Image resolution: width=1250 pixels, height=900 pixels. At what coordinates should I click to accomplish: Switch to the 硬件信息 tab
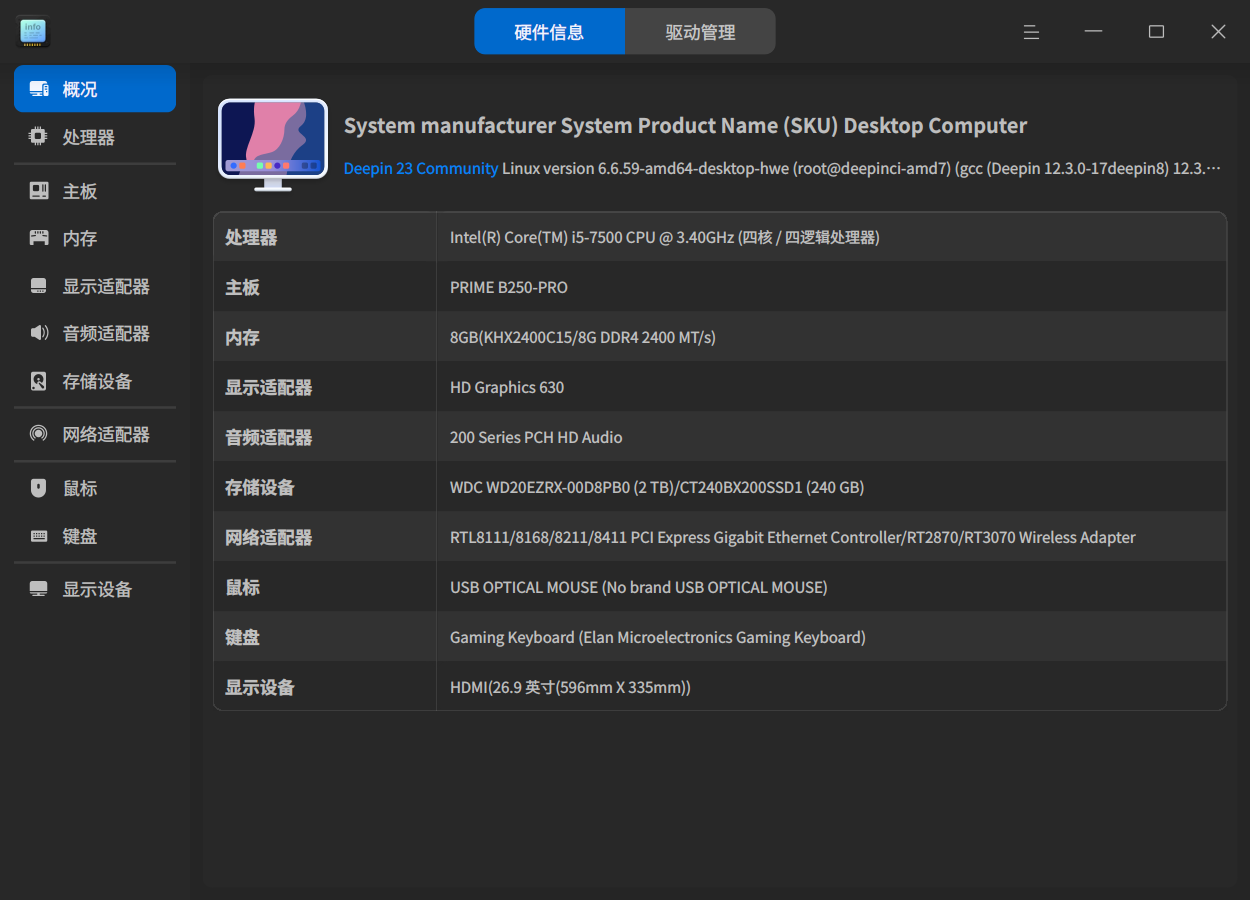[x=549, y=31]
